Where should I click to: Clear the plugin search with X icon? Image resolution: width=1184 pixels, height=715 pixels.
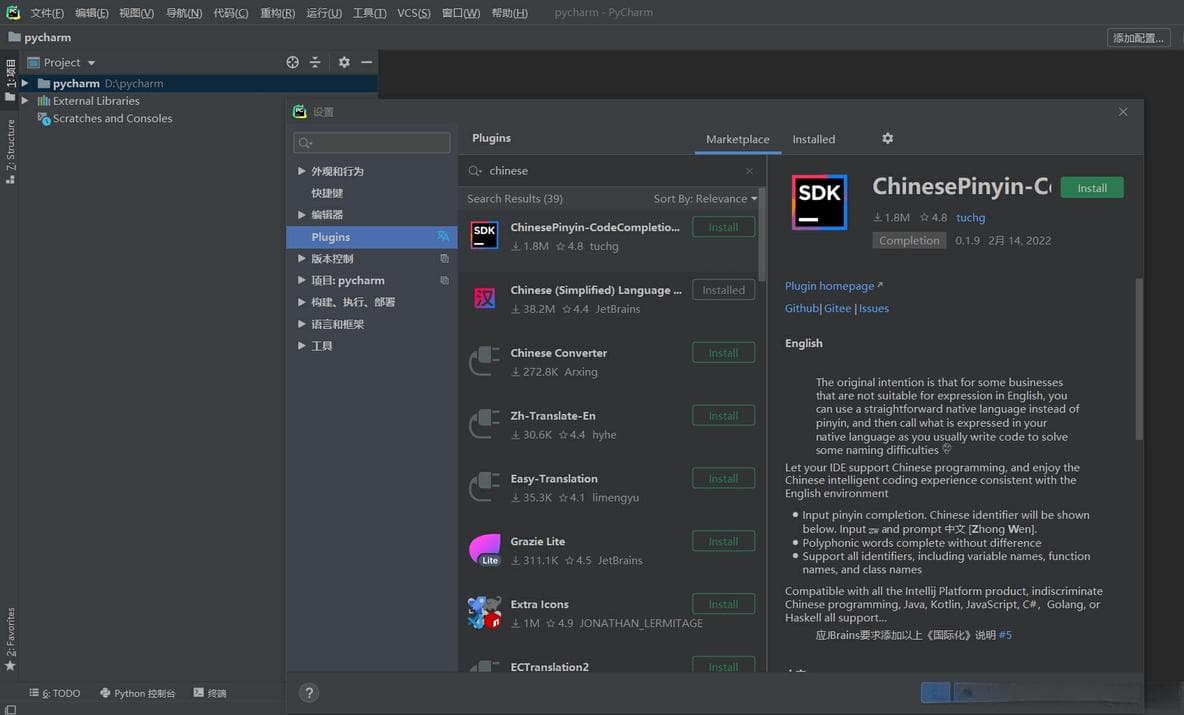749,171
